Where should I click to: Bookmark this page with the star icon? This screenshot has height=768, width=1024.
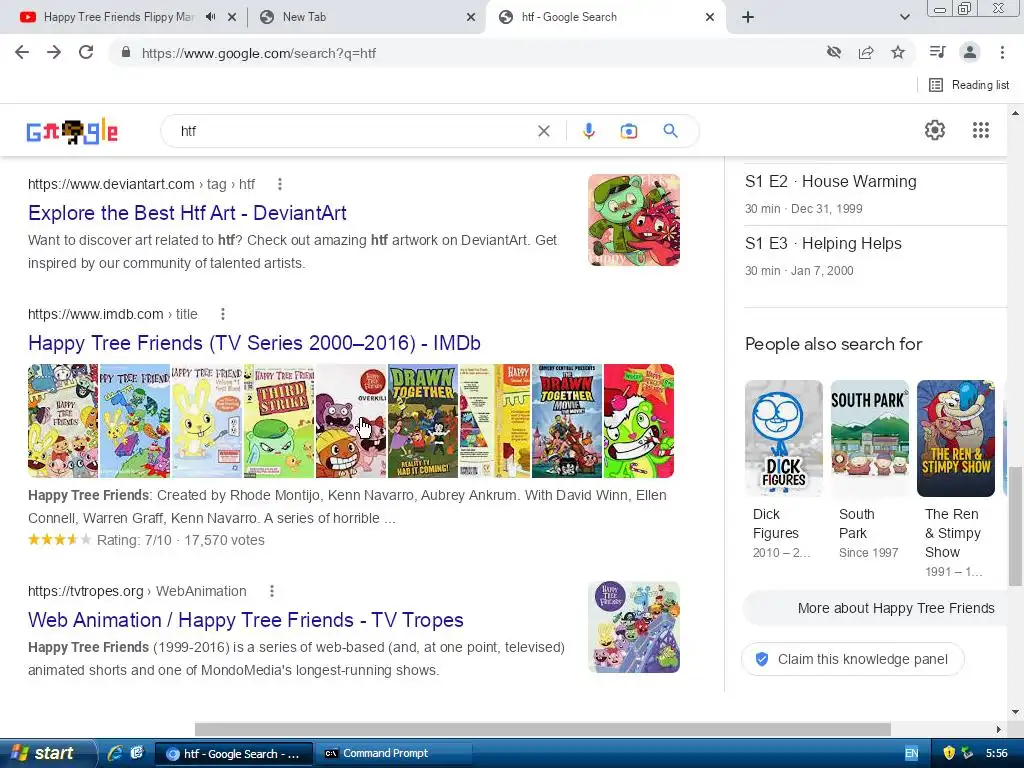(x=898, y=52)
